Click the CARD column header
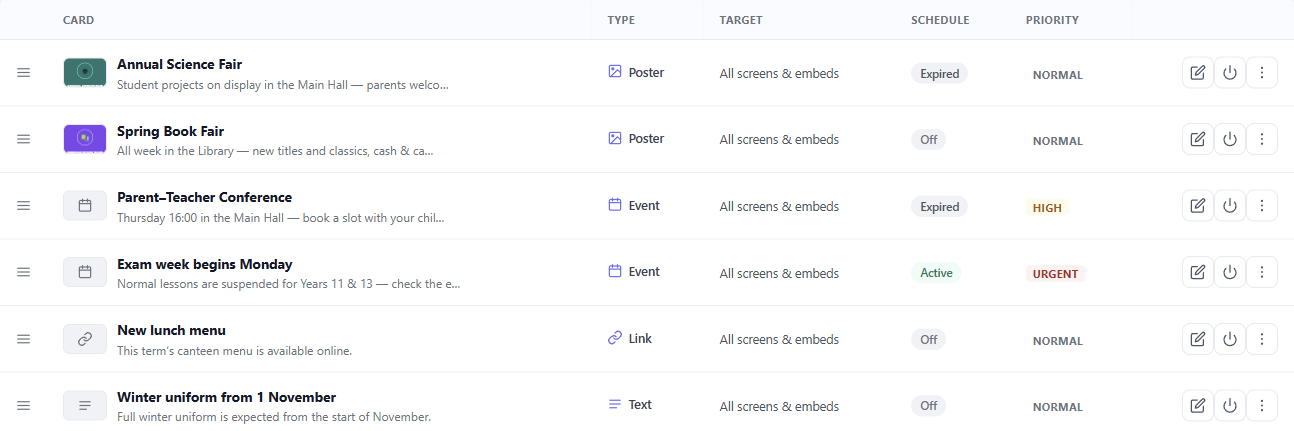 (x=79, y=20)
